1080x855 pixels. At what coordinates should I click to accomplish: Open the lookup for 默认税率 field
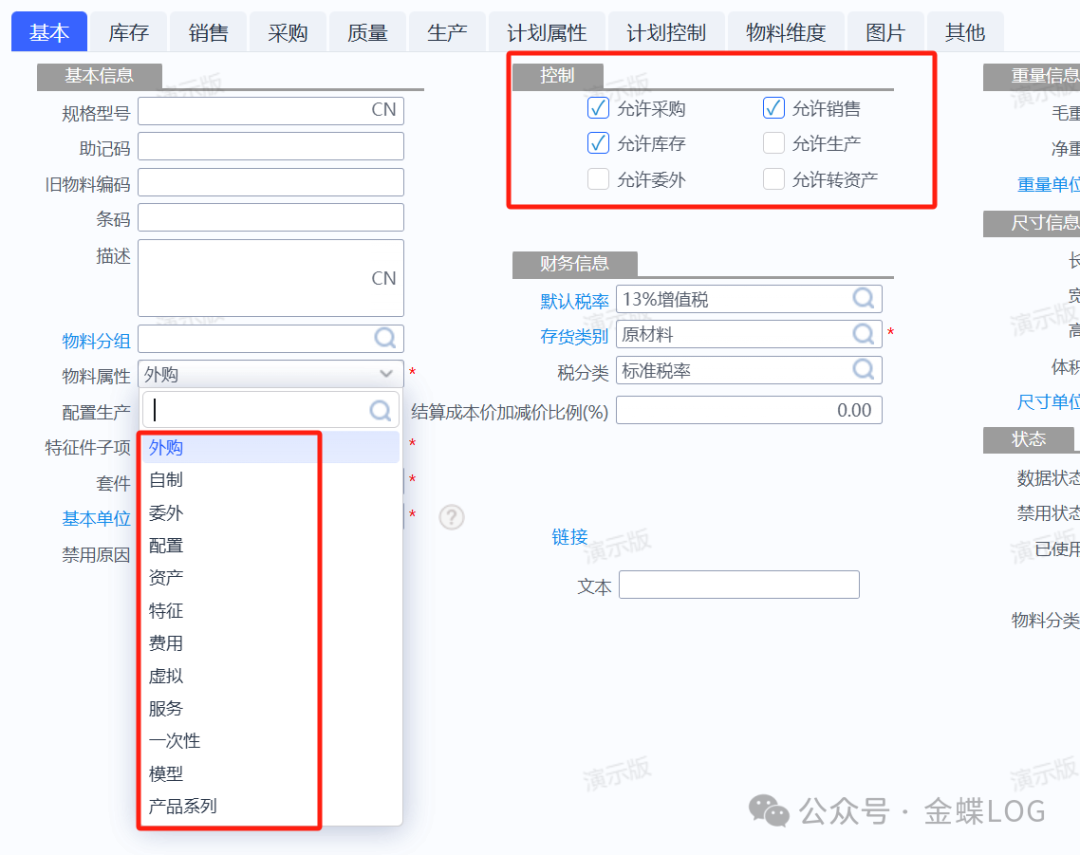point(863,298)
